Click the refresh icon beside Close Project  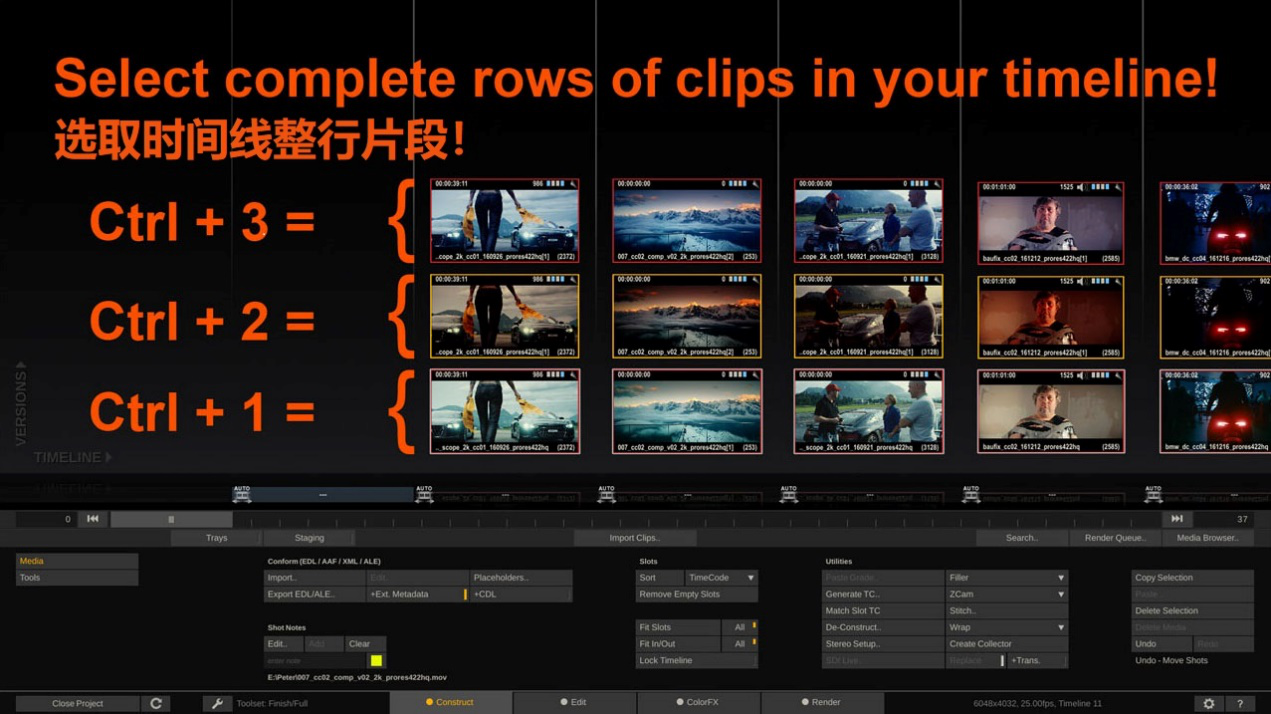[156, 703]
